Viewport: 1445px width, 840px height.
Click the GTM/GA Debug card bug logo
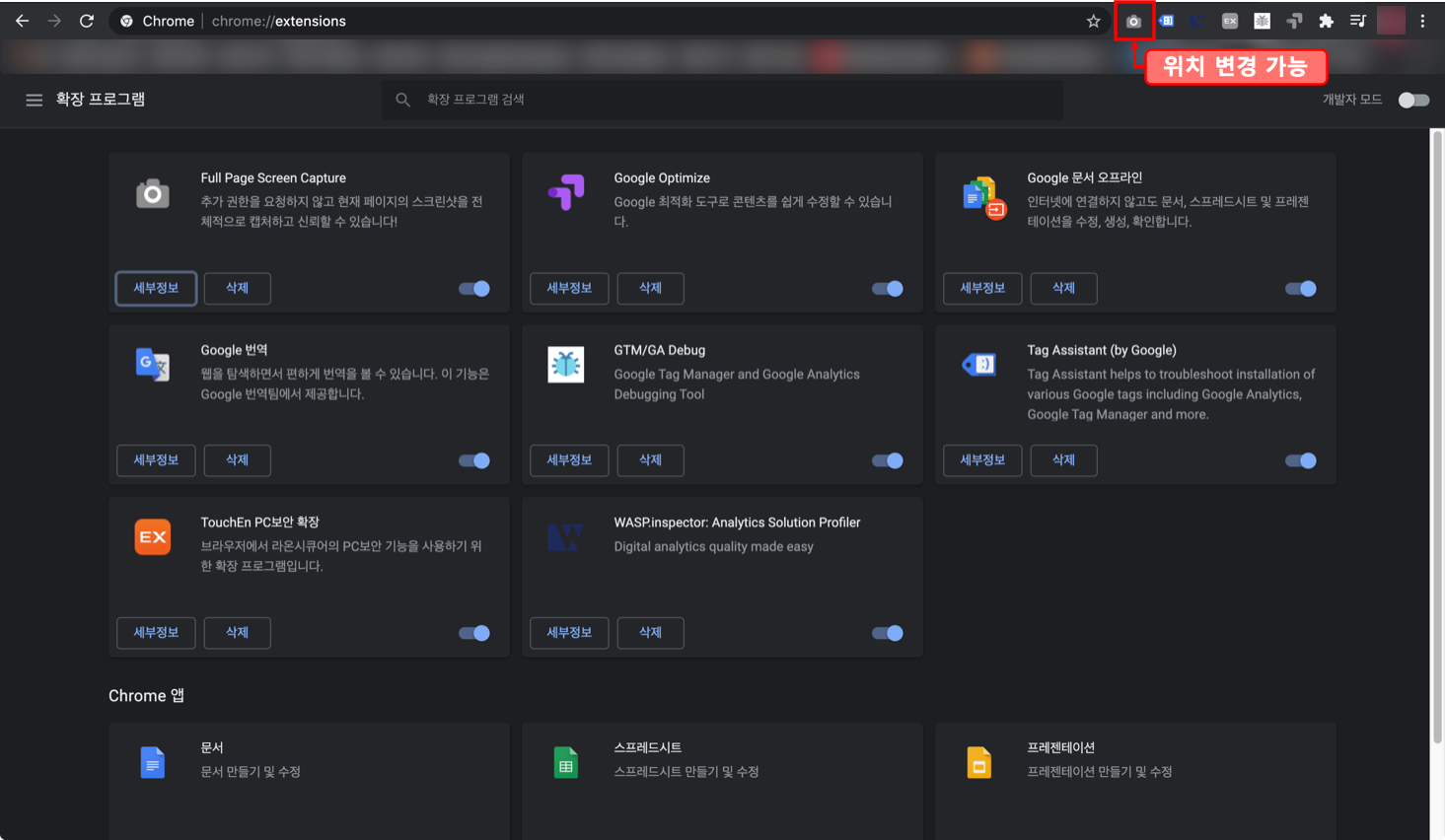click(566, 365)
